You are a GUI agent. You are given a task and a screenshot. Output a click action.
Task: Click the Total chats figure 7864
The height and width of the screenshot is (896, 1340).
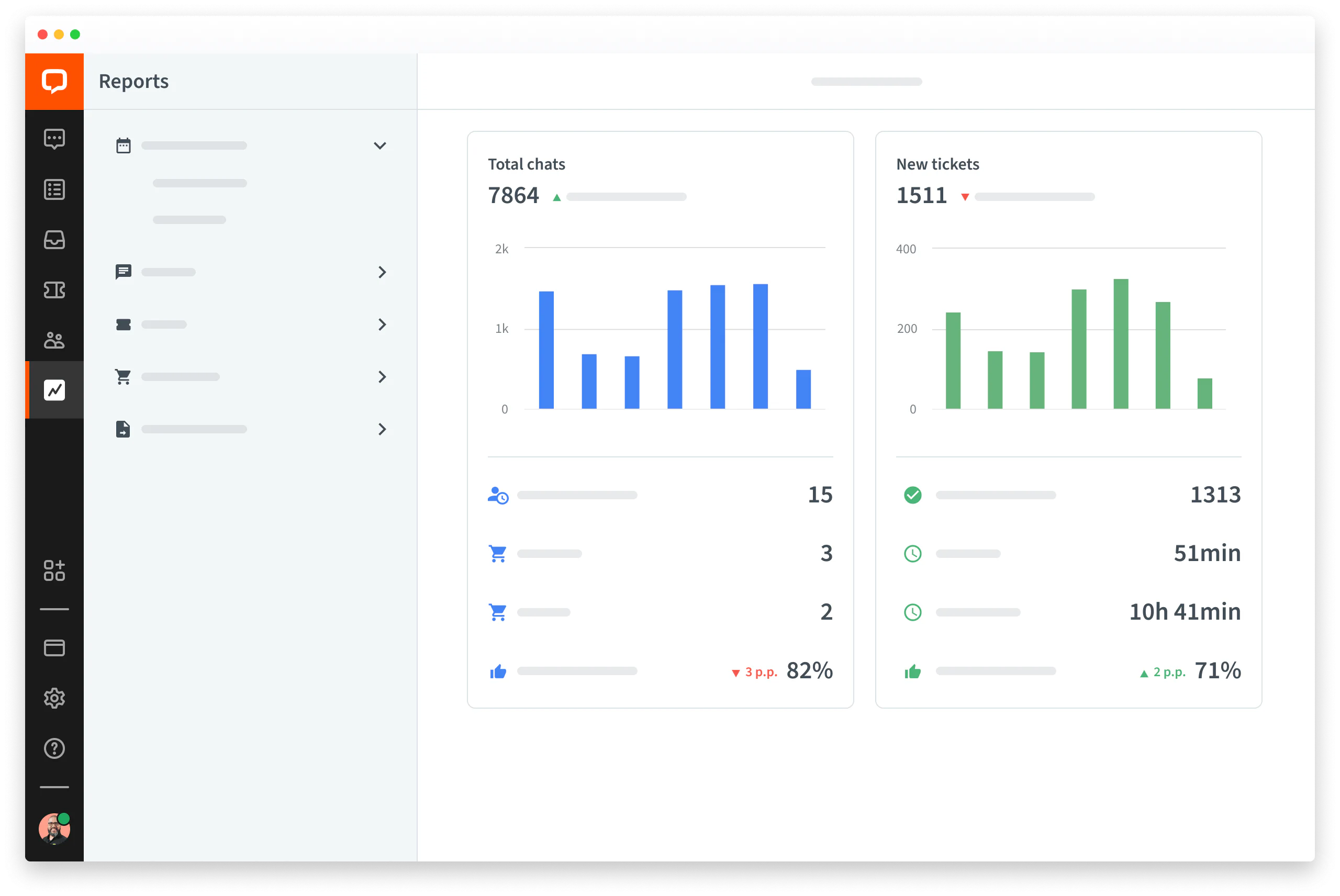pyautogui.click(x=513, y=195)
